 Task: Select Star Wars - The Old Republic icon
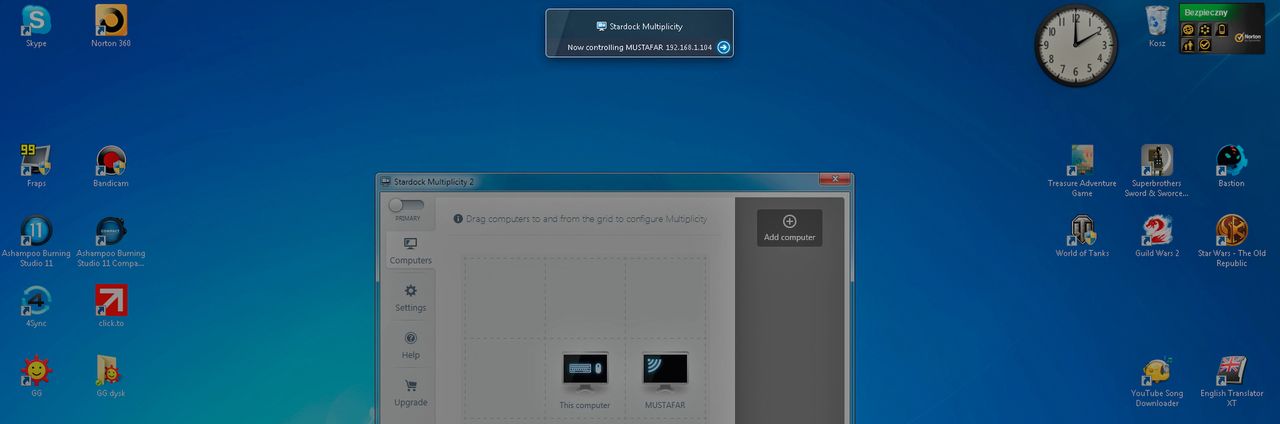click(1231, 241)
